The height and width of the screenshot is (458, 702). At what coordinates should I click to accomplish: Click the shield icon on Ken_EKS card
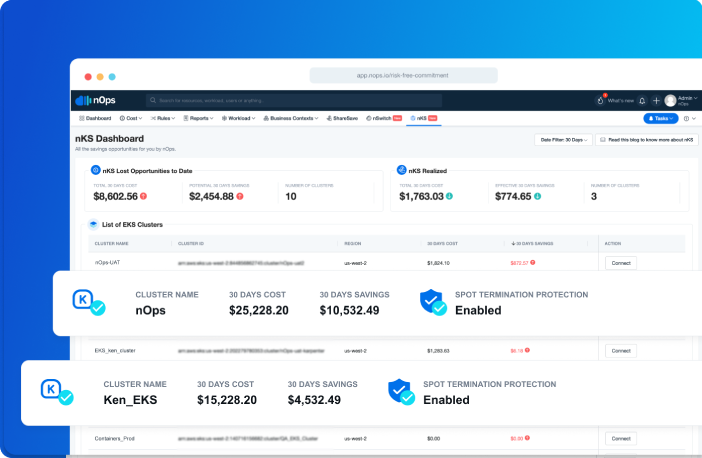tap(401, 392)
